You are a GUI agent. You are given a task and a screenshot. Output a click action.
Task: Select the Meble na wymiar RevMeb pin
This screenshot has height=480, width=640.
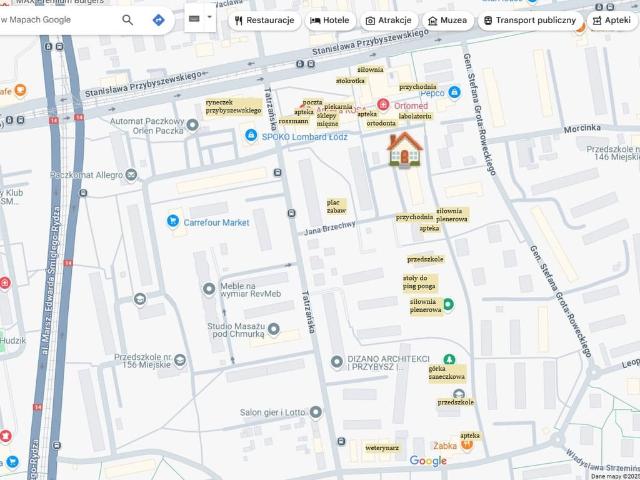pos(209,289)
